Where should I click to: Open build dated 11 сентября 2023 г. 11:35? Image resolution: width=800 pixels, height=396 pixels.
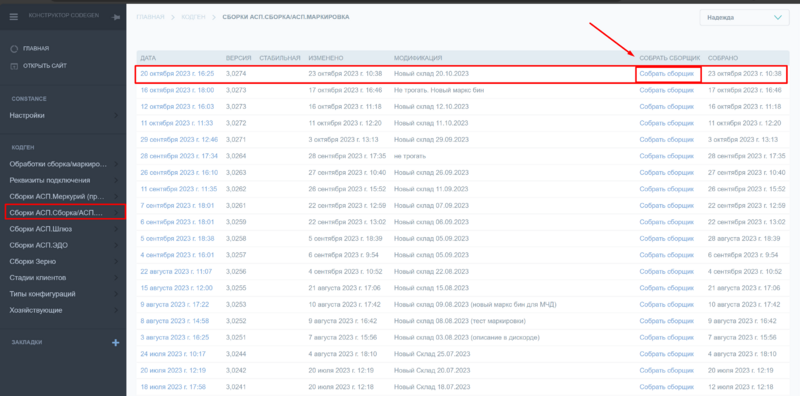coord(179,189)
